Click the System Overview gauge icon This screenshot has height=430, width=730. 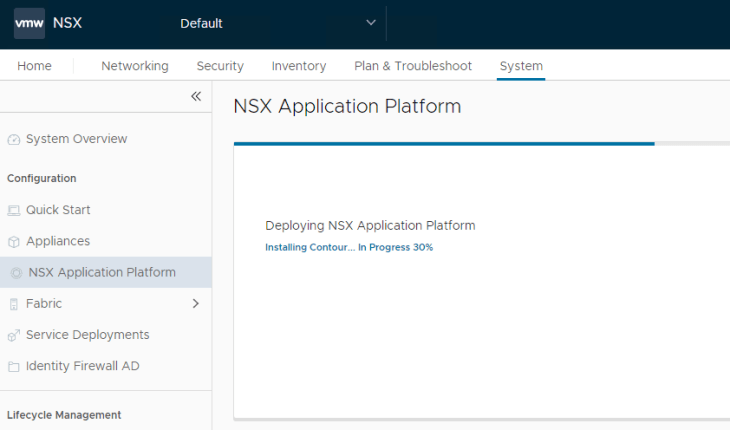[14, 139]
